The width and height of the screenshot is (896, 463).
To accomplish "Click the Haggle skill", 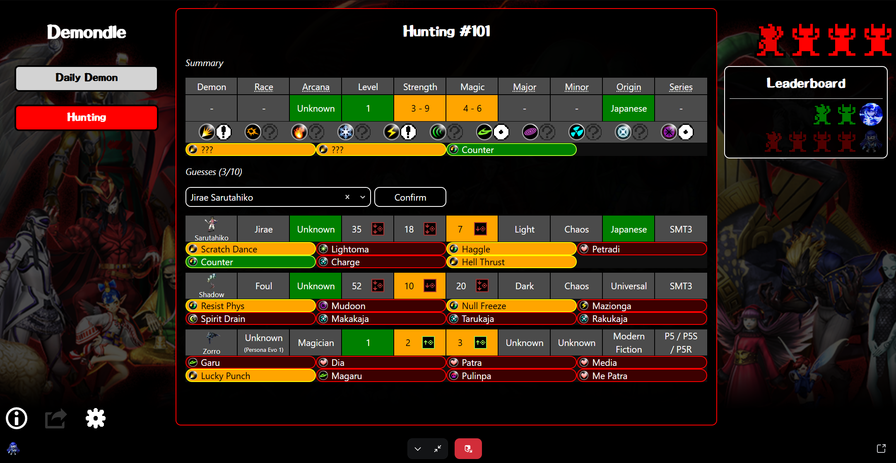I will point(511,249).
